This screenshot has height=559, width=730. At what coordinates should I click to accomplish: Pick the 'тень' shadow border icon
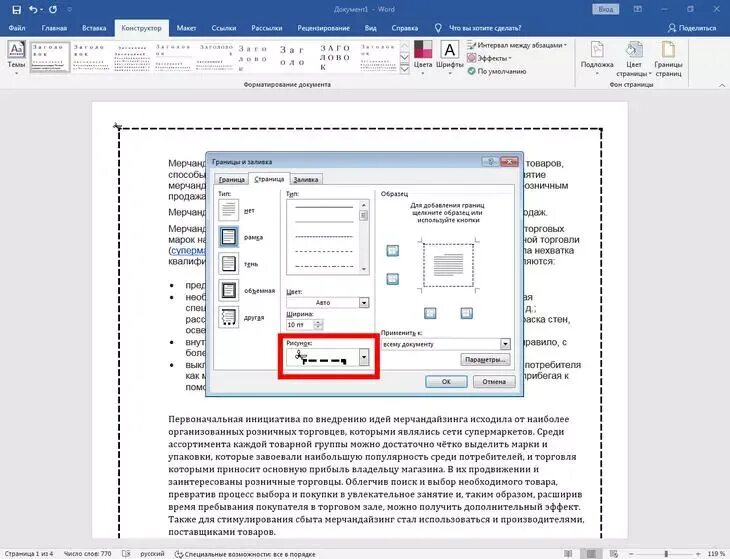(x=228, y=263)
